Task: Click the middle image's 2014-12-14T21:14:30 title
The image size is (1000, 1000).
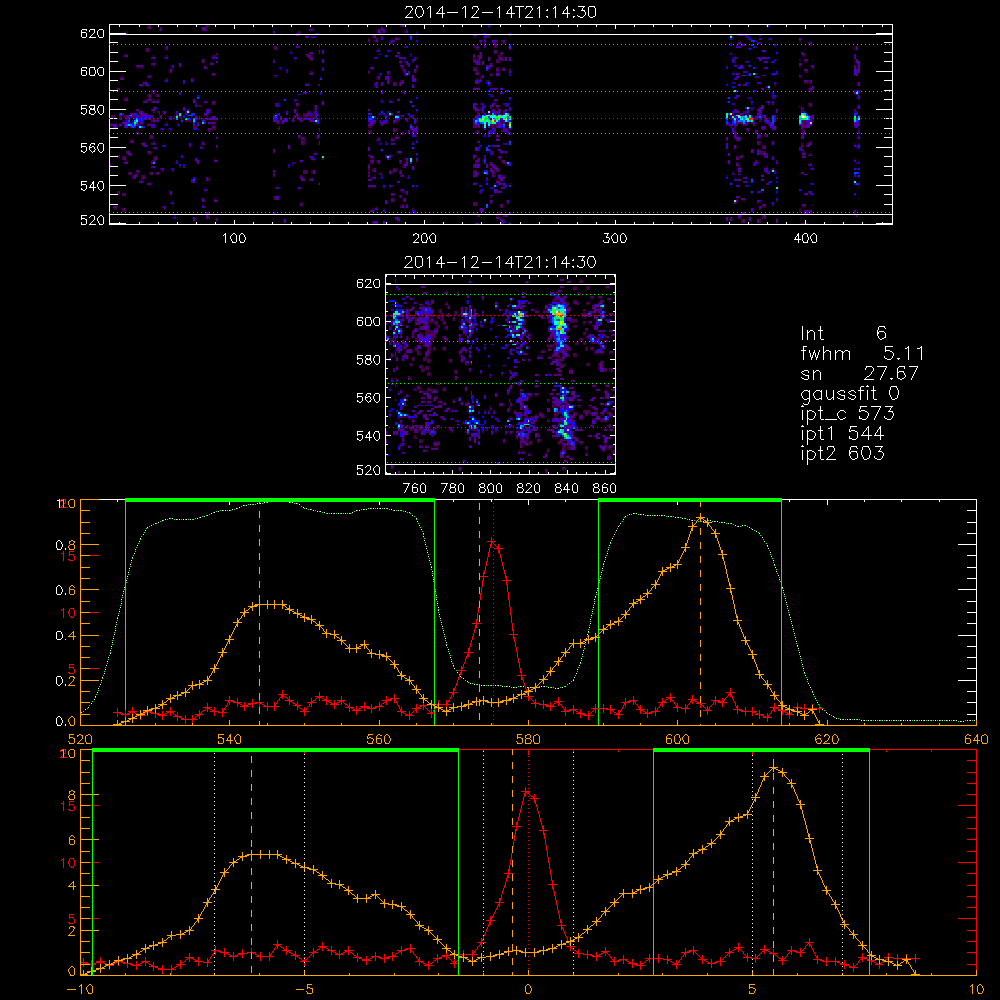Action: pos(501,261)
